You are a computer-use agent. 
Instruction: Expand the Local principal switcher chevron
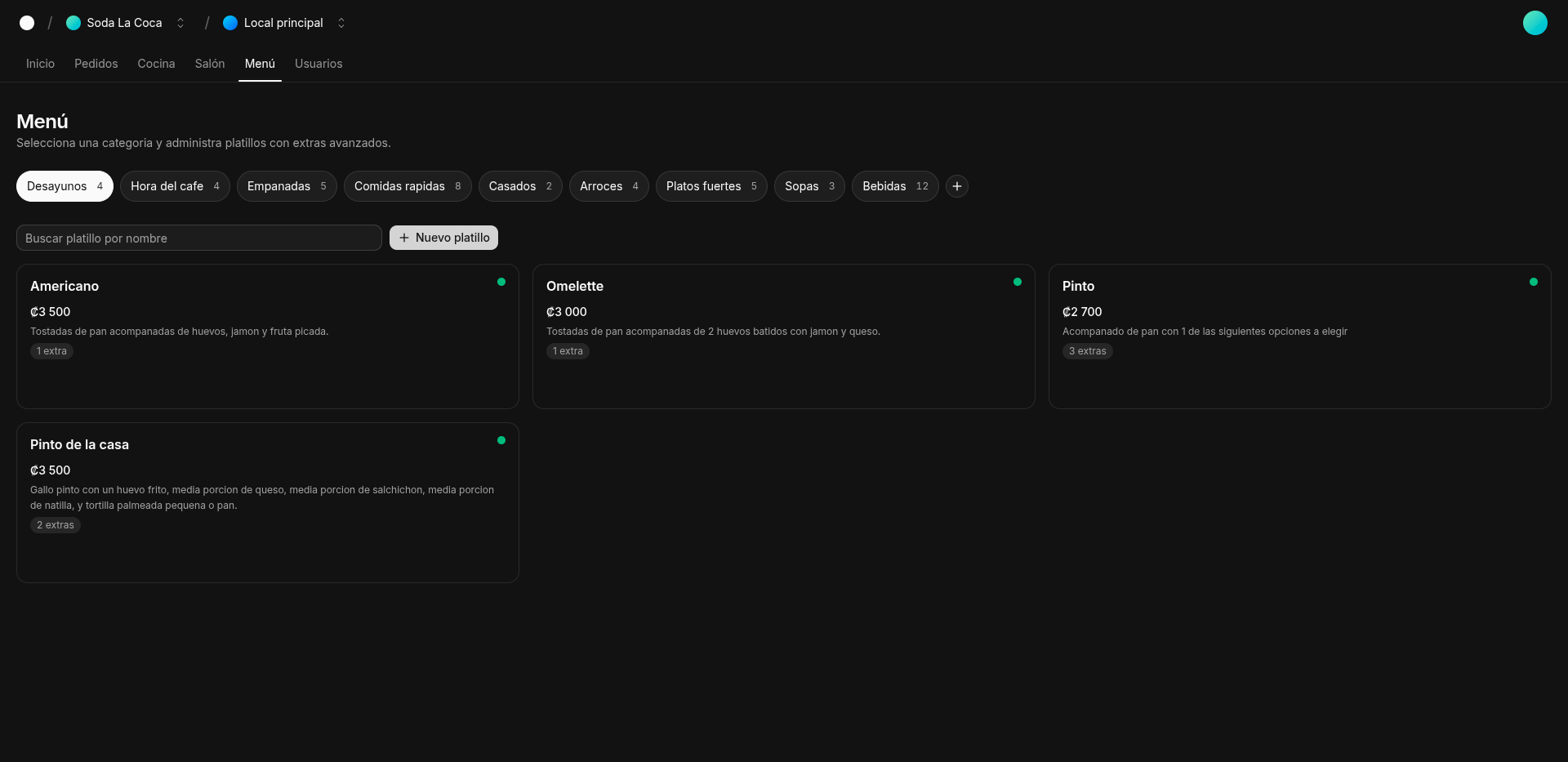click(x=341, y=23)
